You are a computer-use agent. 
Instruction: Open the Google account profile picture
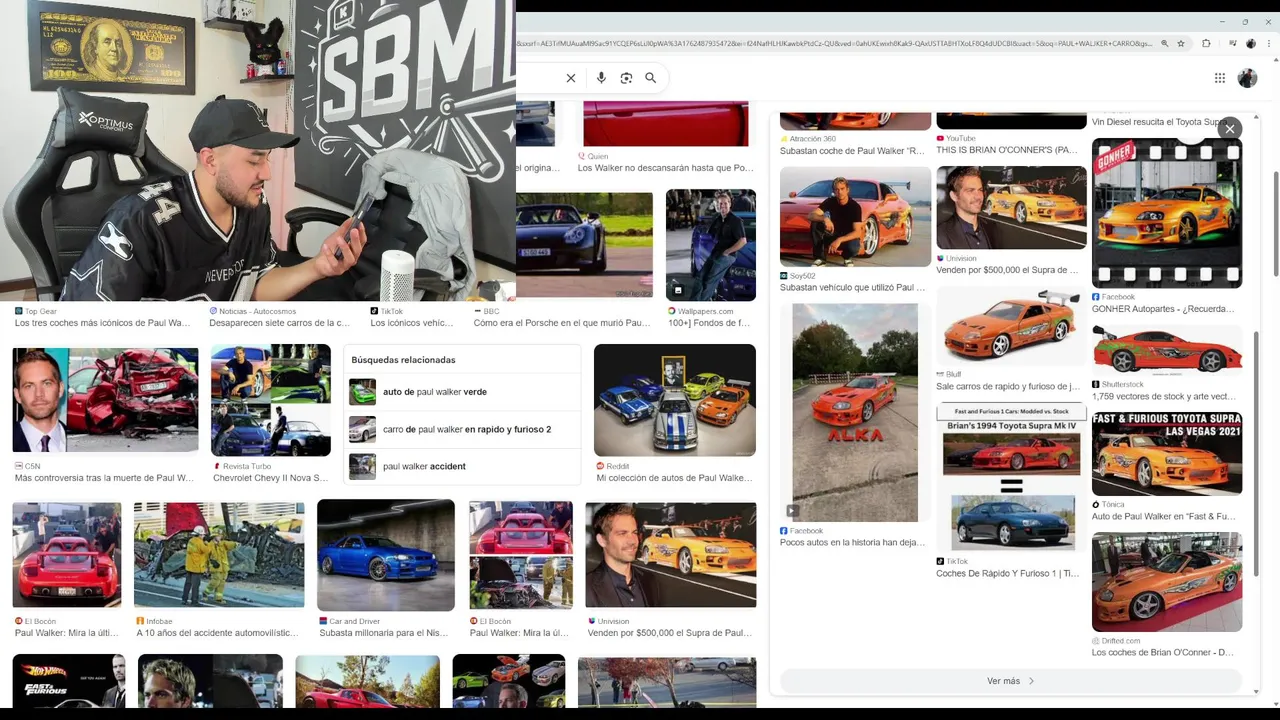click(x=1247, y=78)
